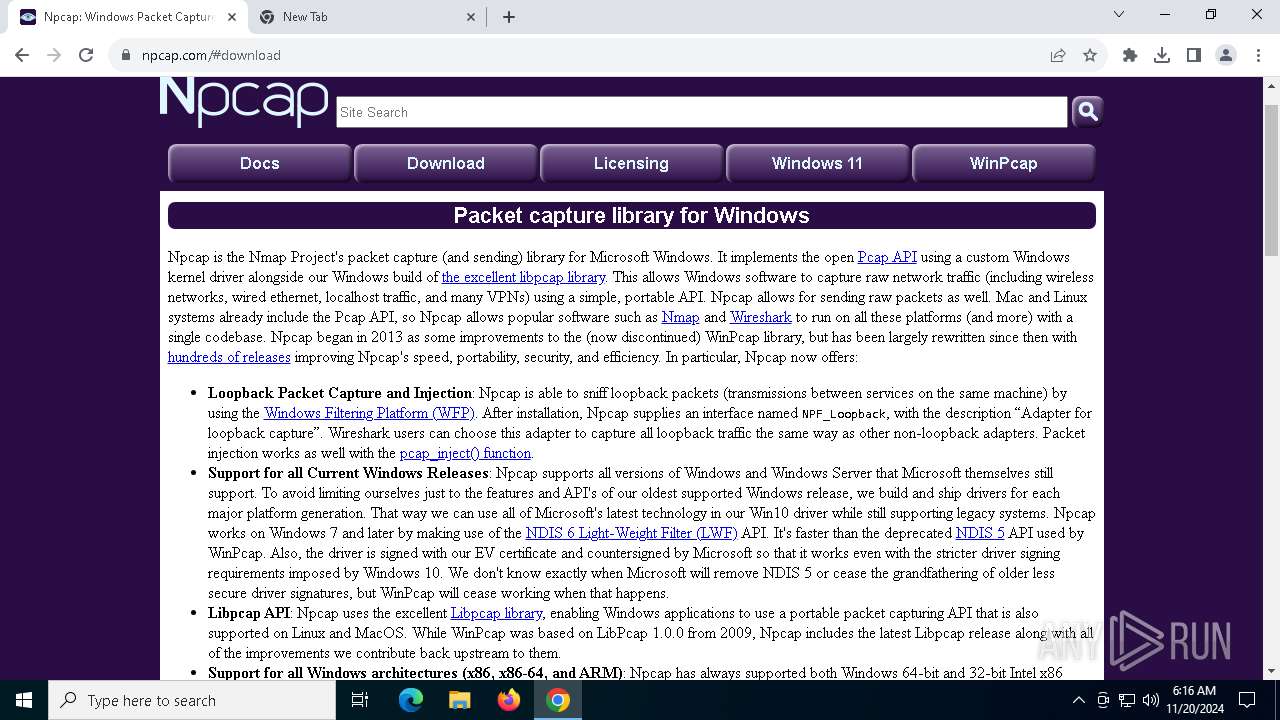This screenshot has height=720, width=1280.
Task: Click the Loopback Packet Capture and Injection text
Action: point(340,393)
